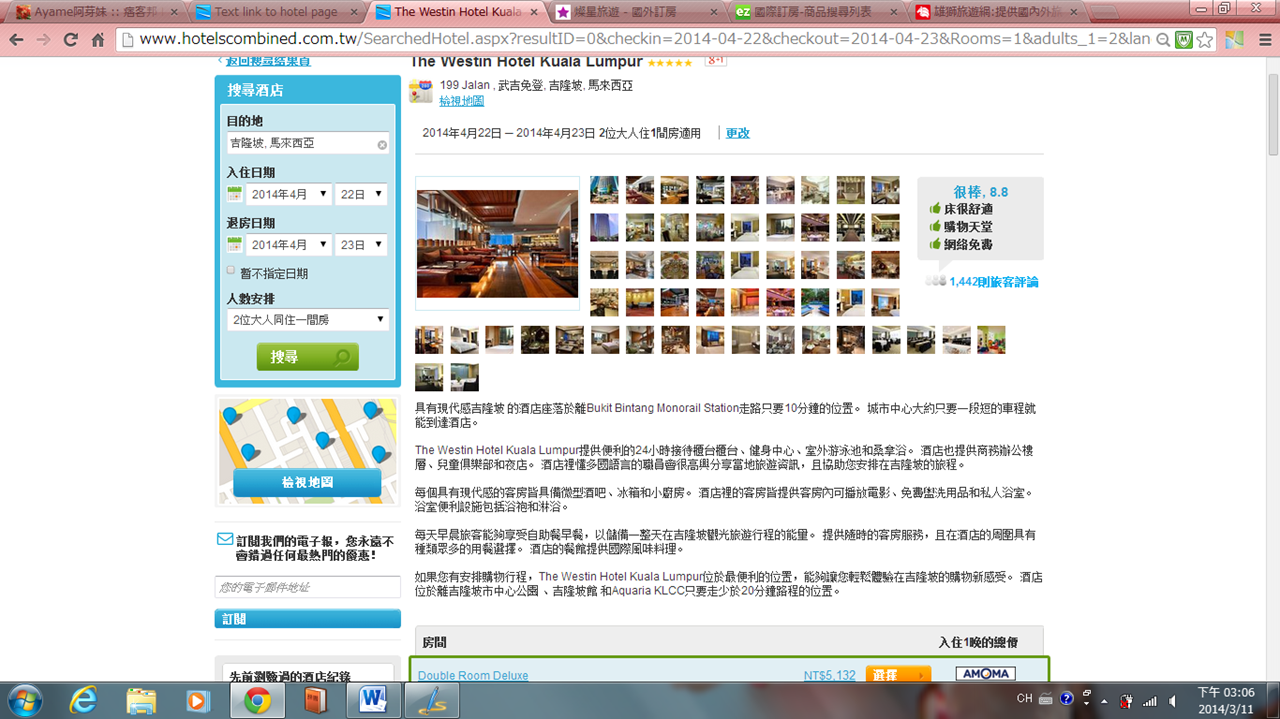Open check-out month dropdown 2014年4月
This screenshot has width=1280, height=719.
288,244
